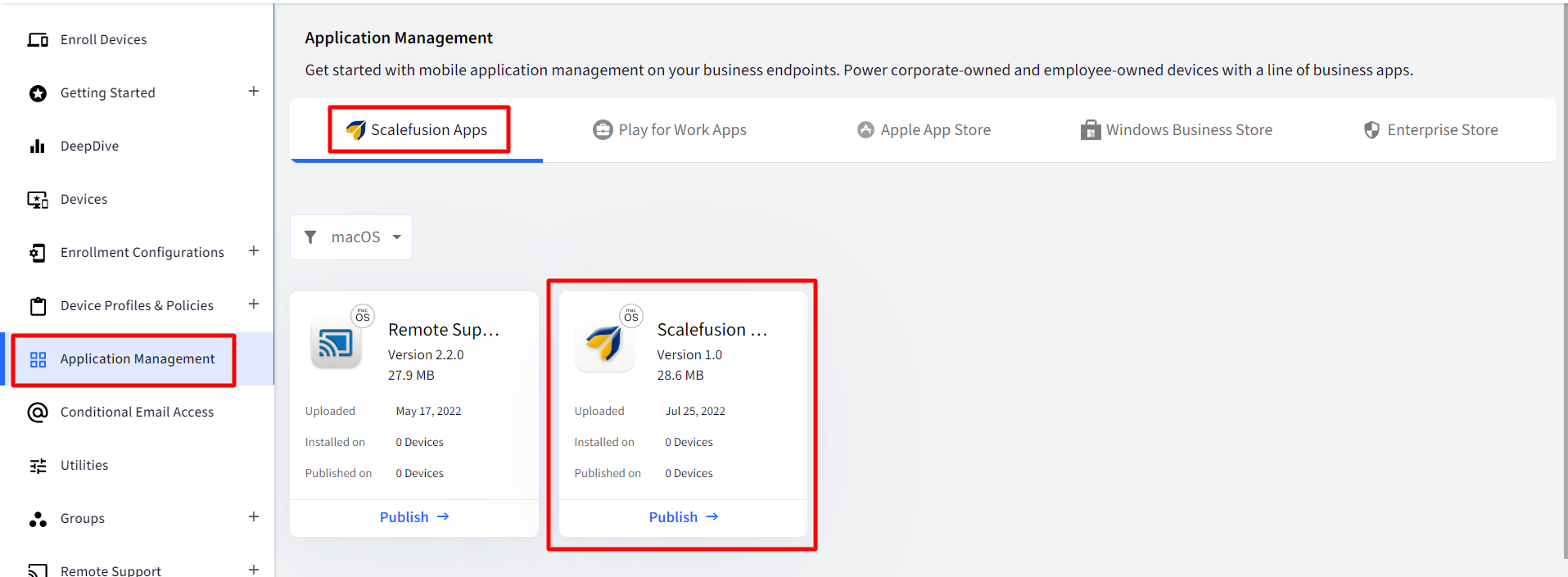Open the Devices sidebar entry
Image resolution: width=1568 pixels, height=577 pixels.
(x=137, y=200)
